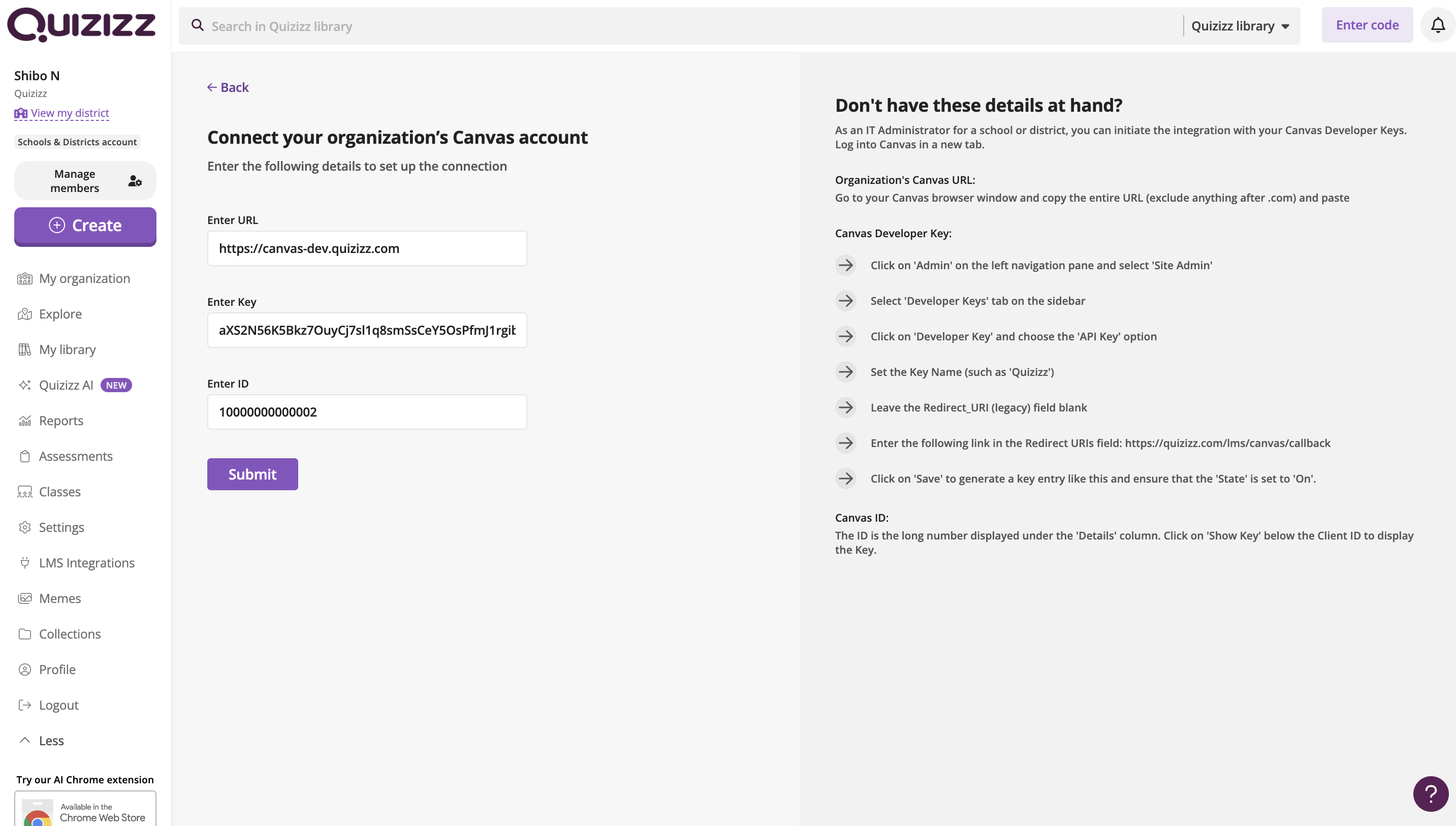Viewport: 1456px width, 826px height.
Task: Click arrow icon beside 'Set the Key Name' step
Action: (x=845, y=372)
